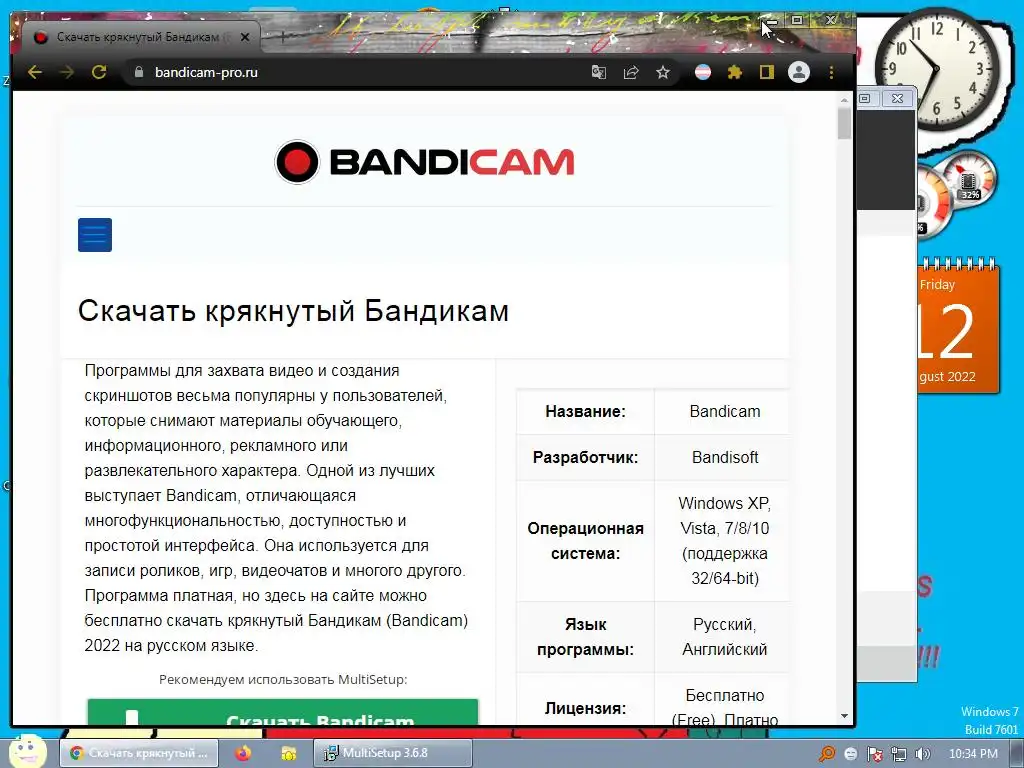
Task: Click the magnifier icon in system tray
Action: tap(827, 754)
